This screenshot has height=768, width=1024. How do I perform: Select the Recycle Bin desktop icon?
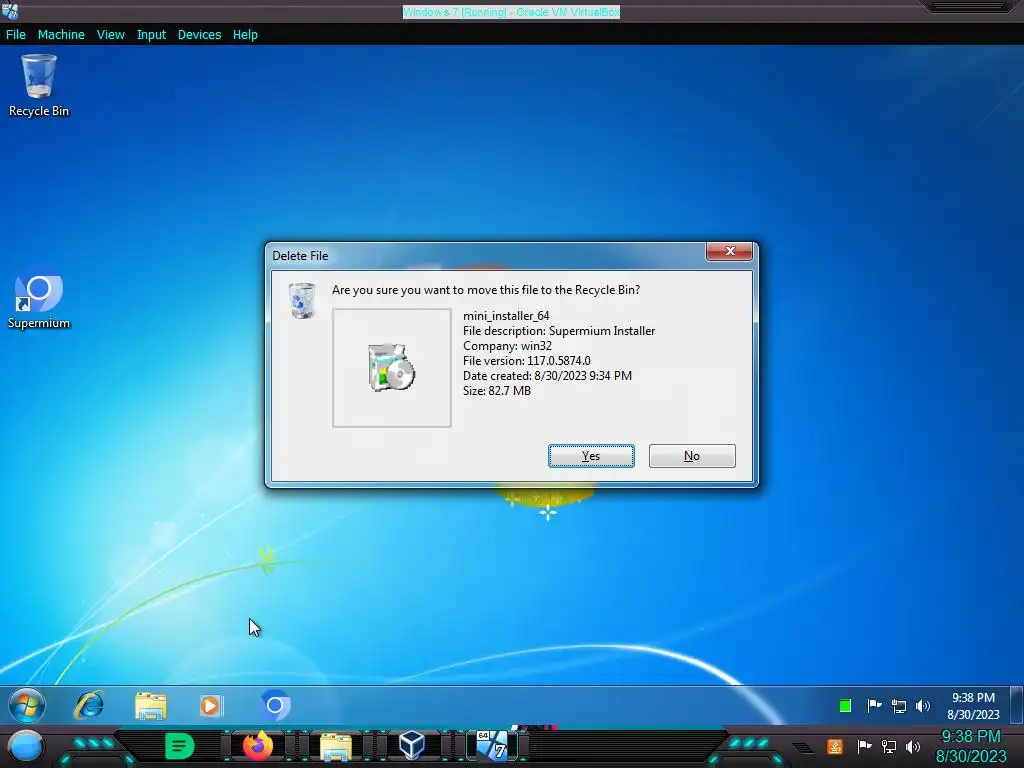pyautogui.click(x=39, y=86)
